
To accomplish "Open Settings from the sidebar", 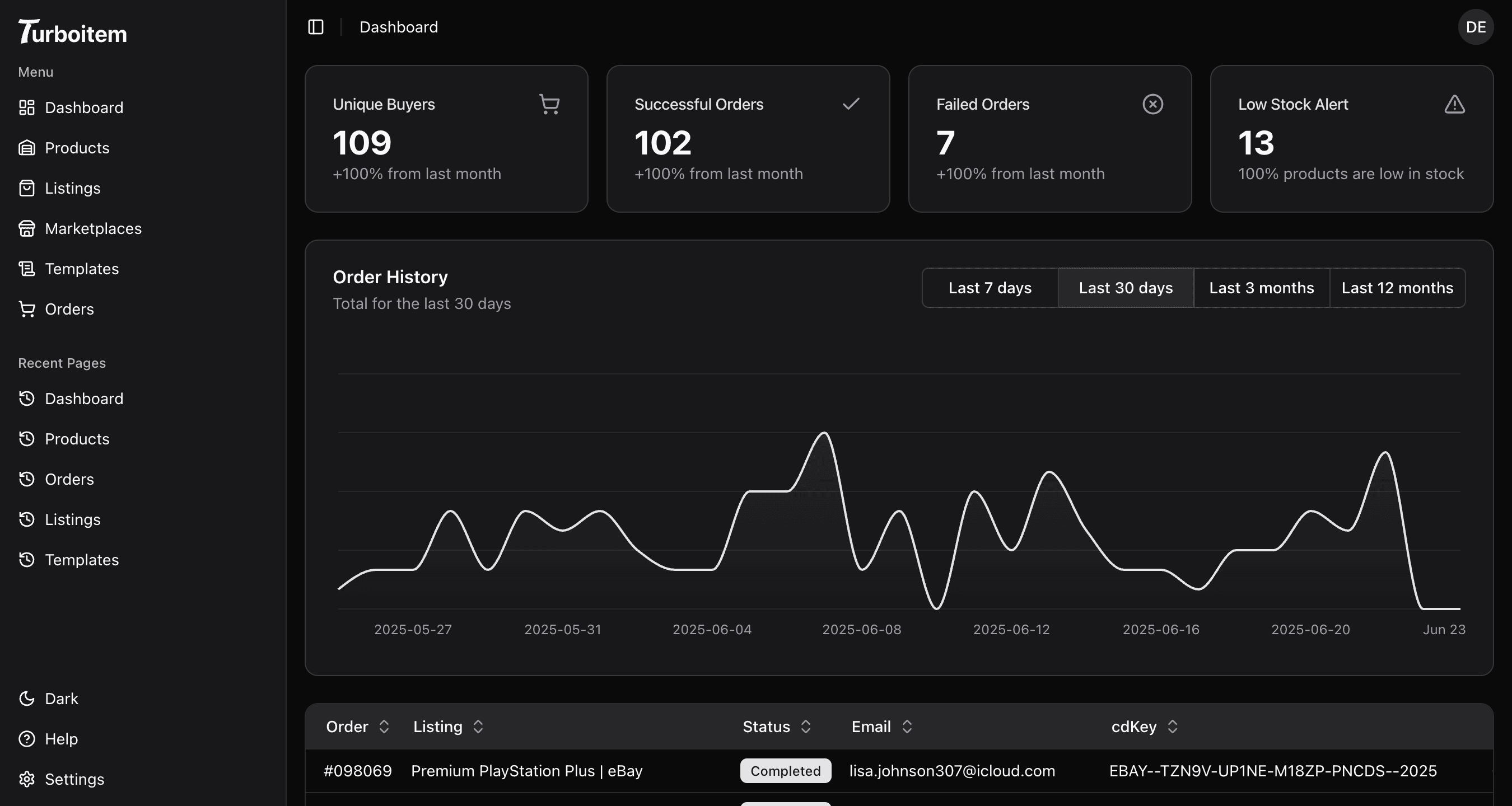I will coord(74,780).
